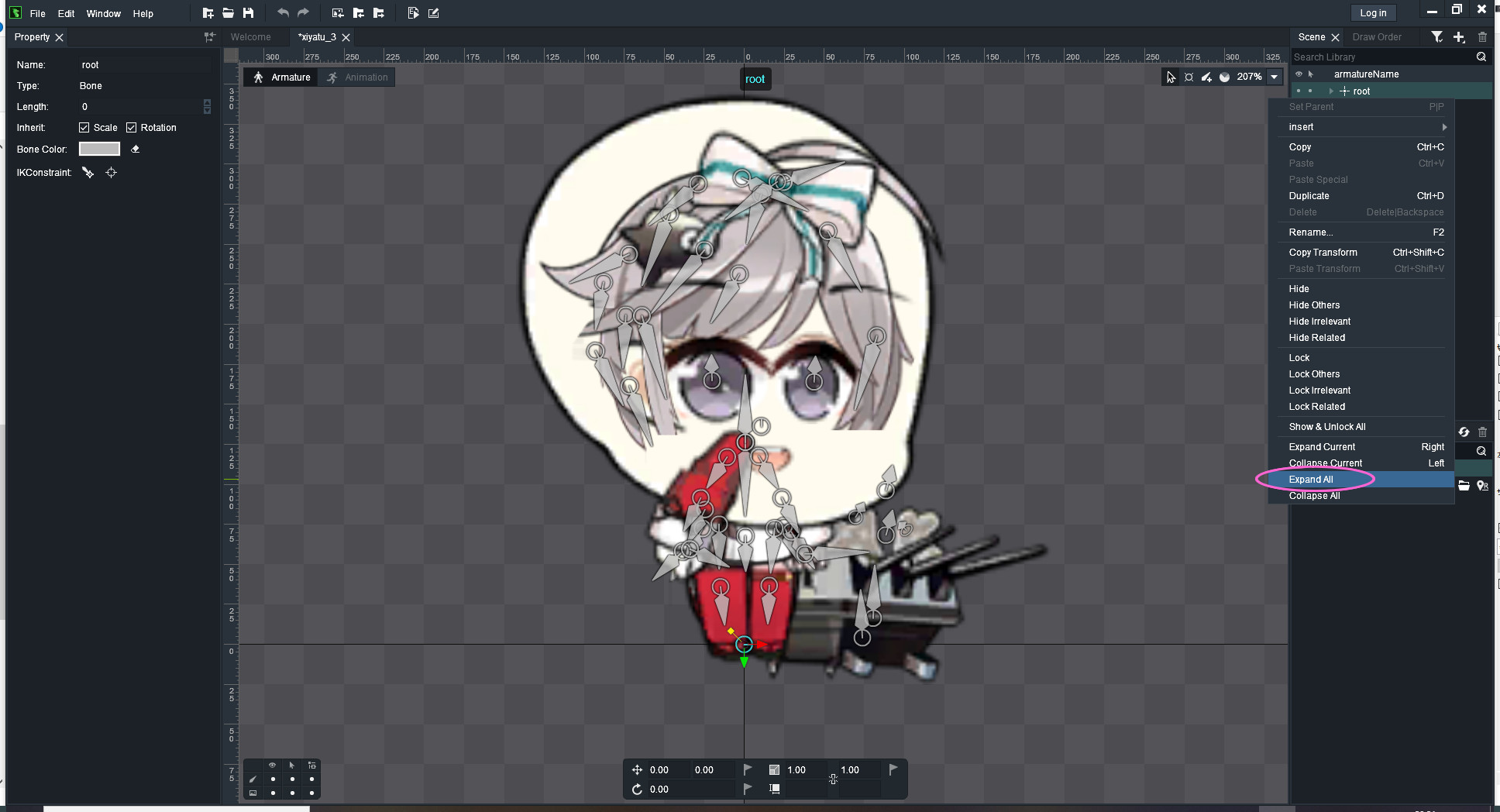
Task: Click the export folder icon with right arrow
Action: pyautogui.click(x=378, y=13)
